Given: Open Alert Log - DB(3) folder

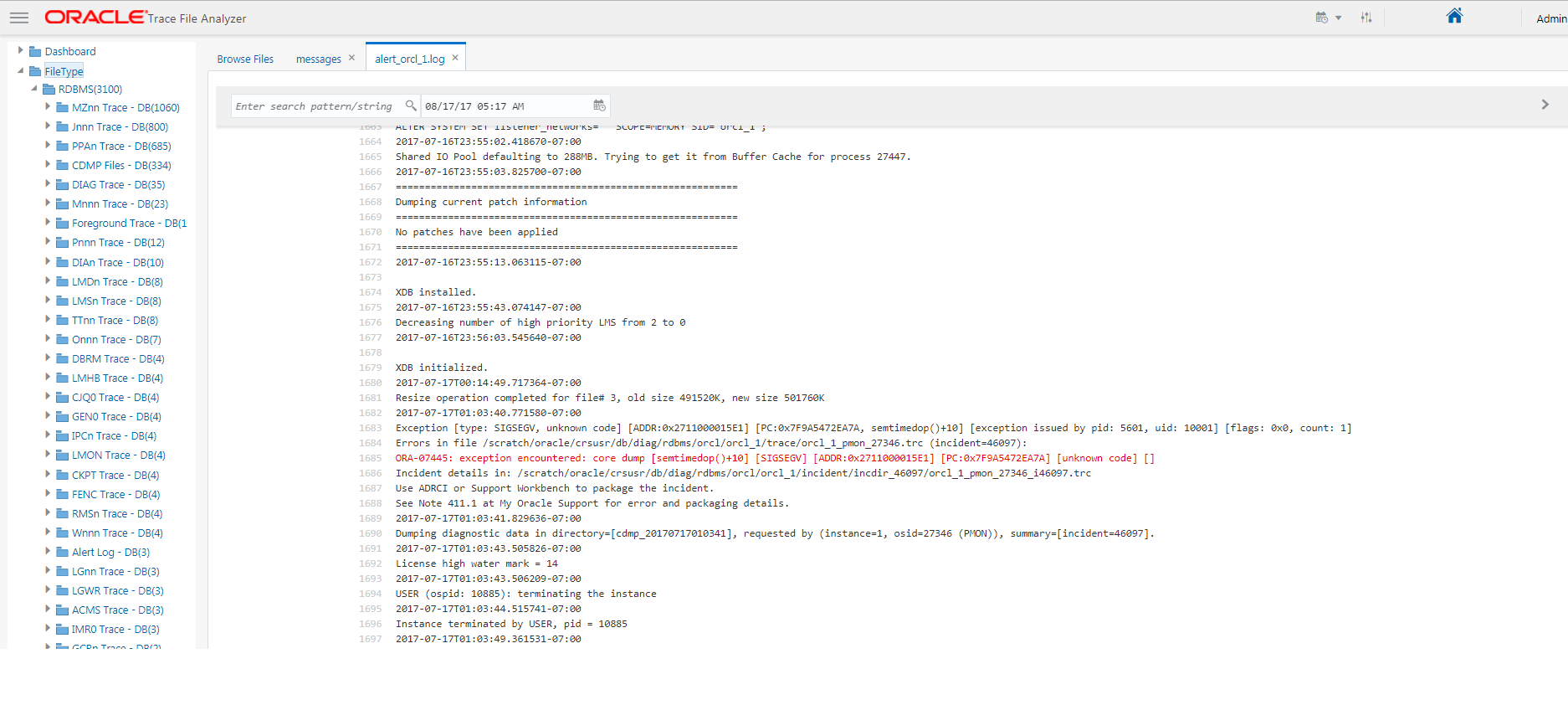Looking at the screenshot, I should click(x=110, y=552).
